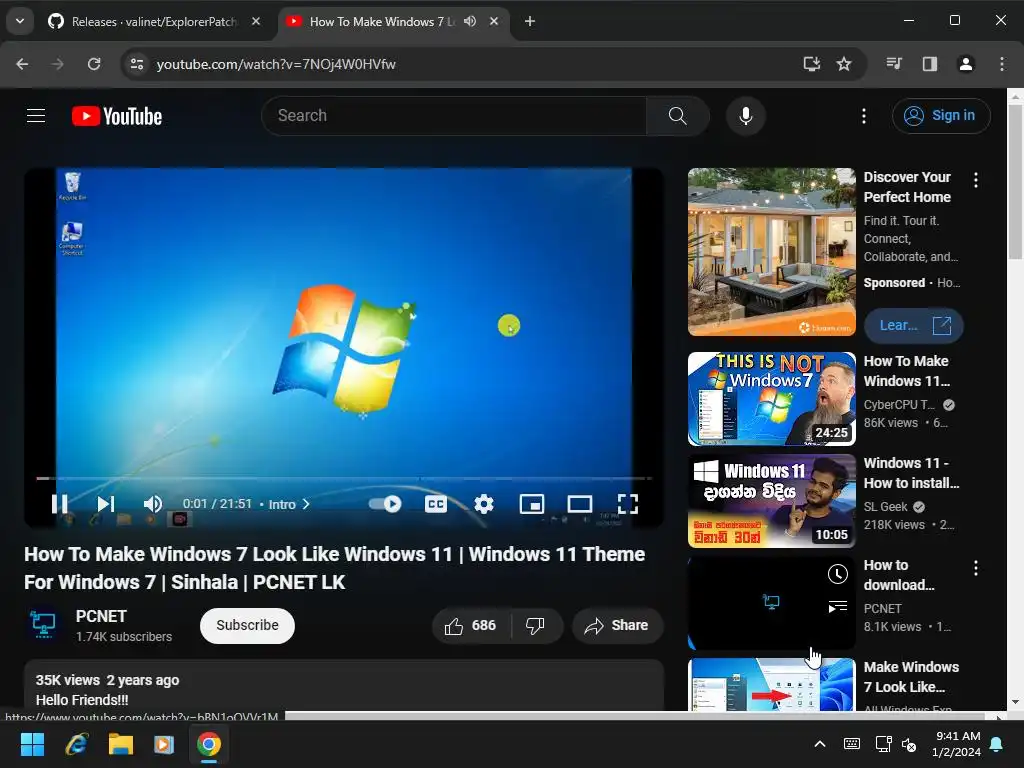View site information icon in address bar
The image size is (1024, 768).
pyautogui.click(x=136, y=64)
